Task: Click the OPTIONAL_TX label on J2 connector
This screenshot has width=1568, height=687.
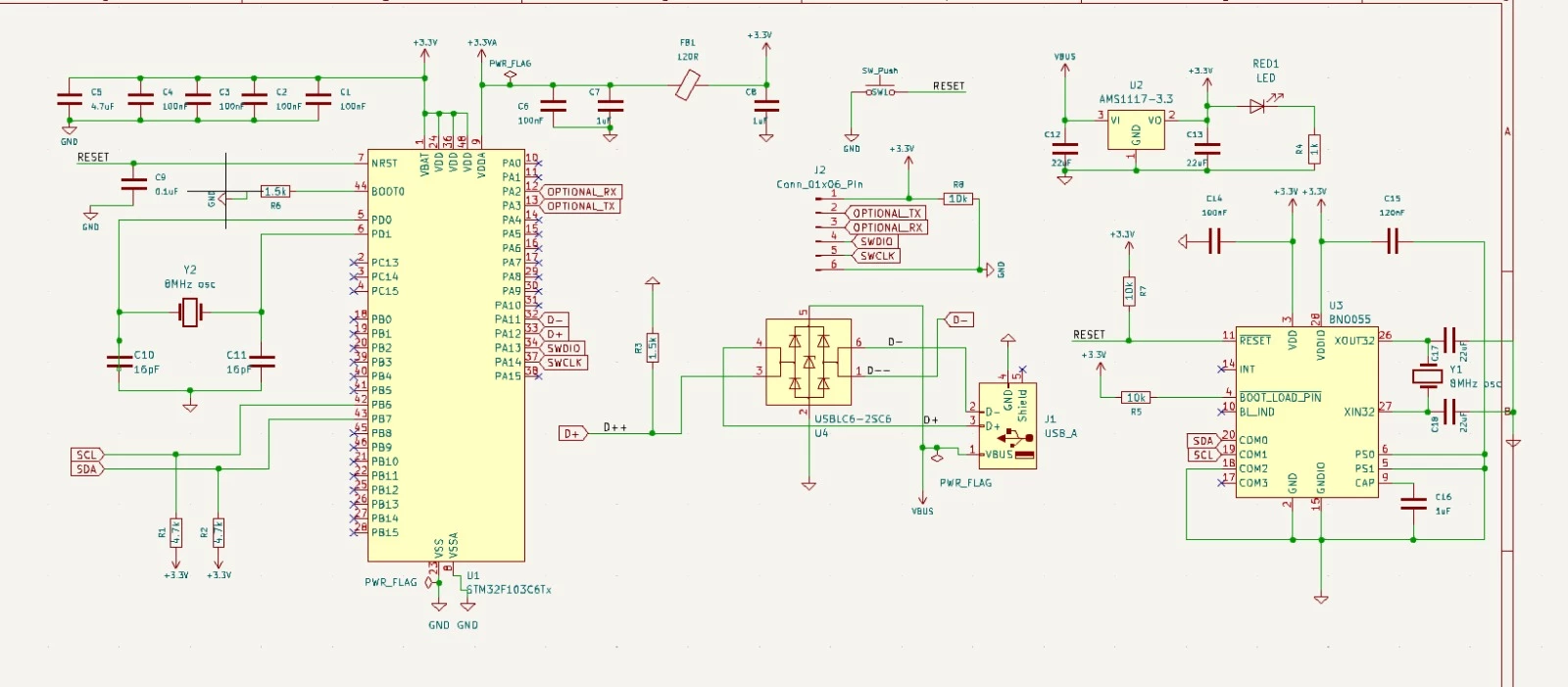Action: click(887, 213)
